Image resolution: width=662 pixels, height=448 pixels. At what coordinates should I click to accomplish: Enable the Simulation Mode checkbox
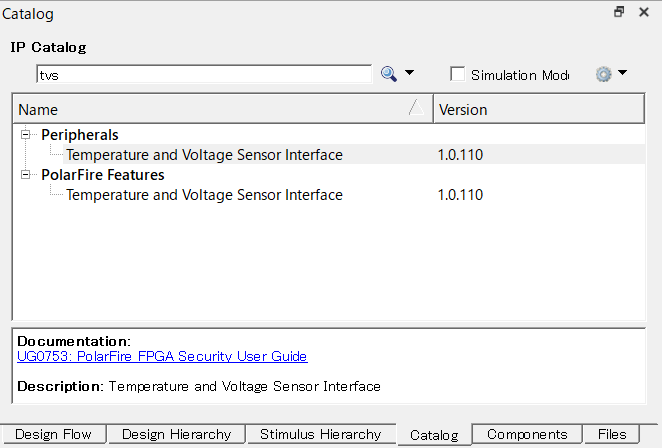click(458, 74)
